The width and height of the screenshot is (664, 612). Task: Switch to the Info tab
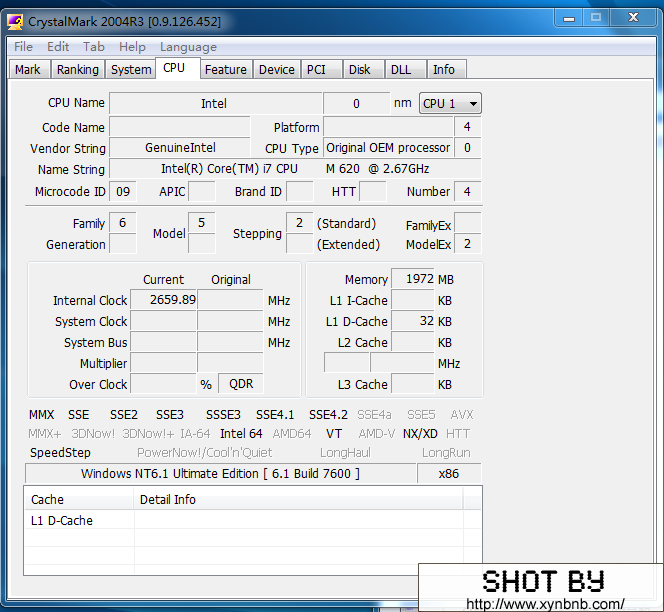444,69
